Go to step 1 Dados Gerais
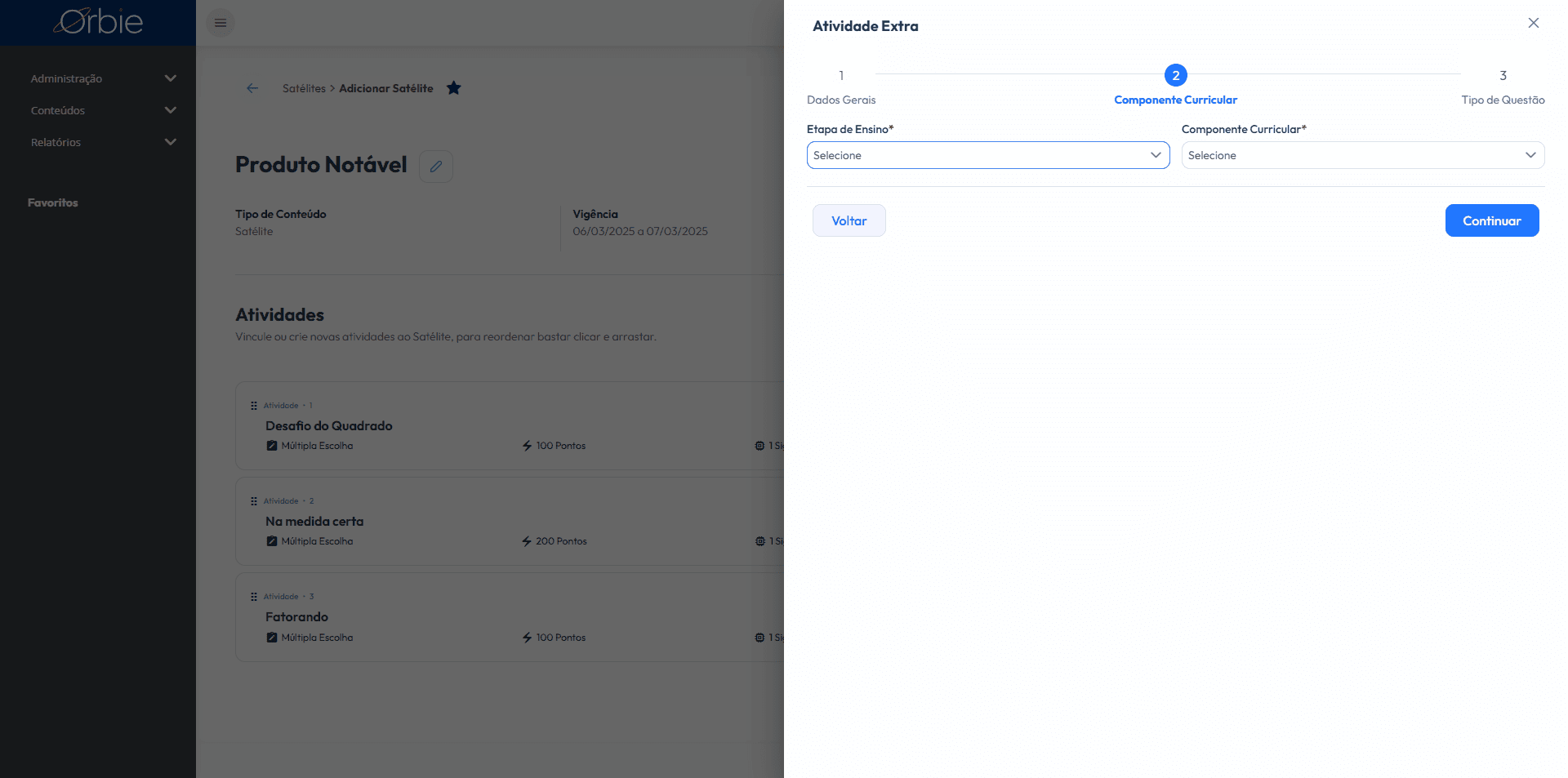This screenshot has width=1568, height=778. pos(841,86)
